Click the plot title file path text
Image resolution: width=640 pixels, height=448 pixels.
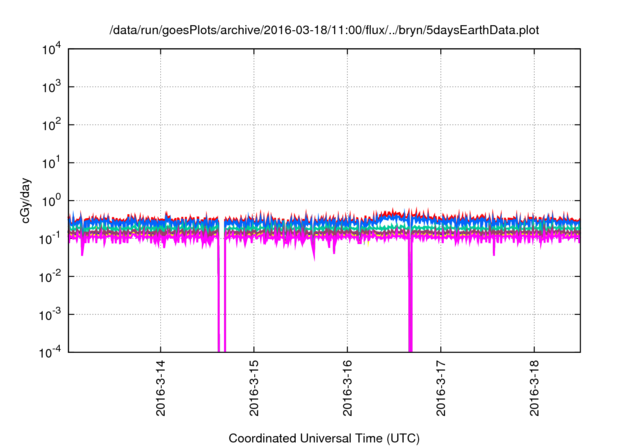(324, 30)
